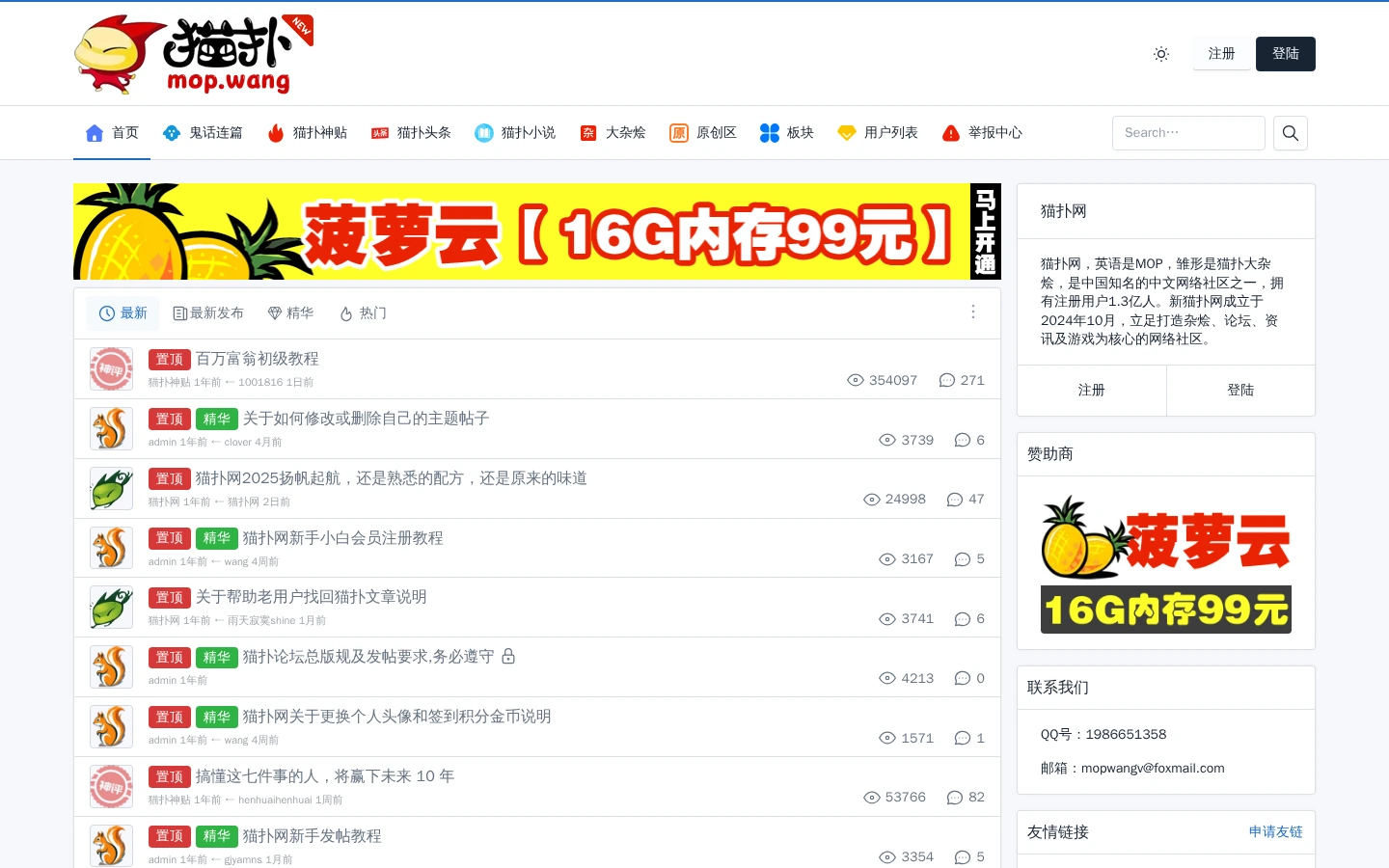1389x868 pixels.
Task: Click the comment icon showing 82
Action: [x=955, y=798]
